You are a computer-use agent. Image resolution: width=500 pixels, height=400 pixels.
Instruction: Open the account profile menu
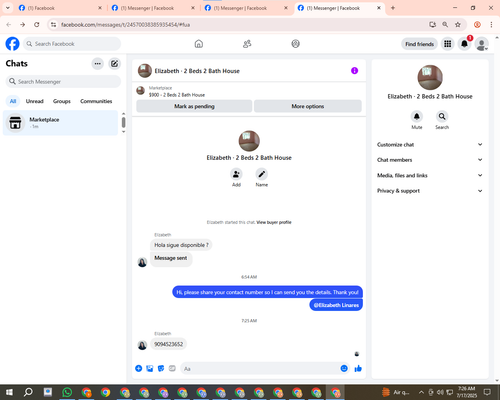(x=482, y=44)
